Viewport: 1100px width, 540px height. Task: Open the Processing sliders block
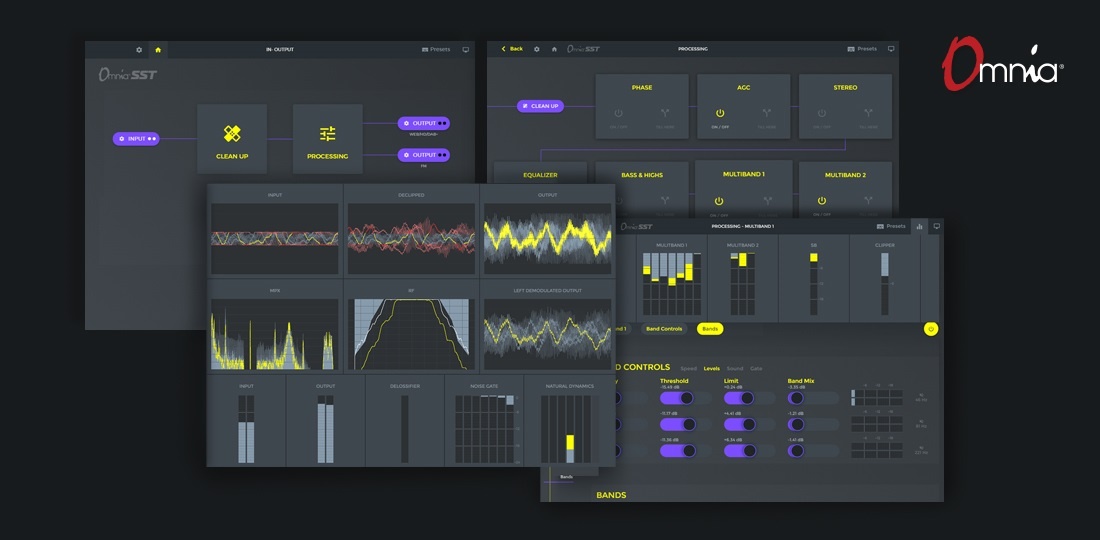327,139
